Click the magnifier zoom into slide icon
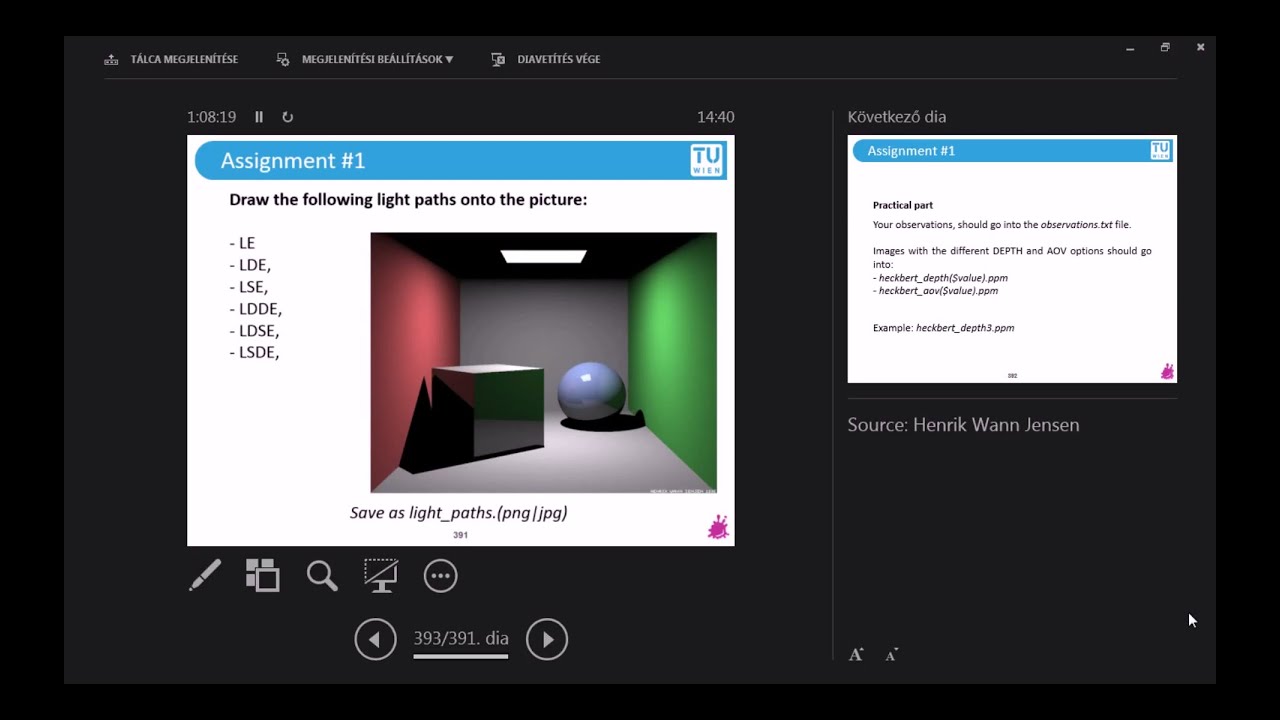This screenshot has height=720, width=1280. click(x=322, y=575)
